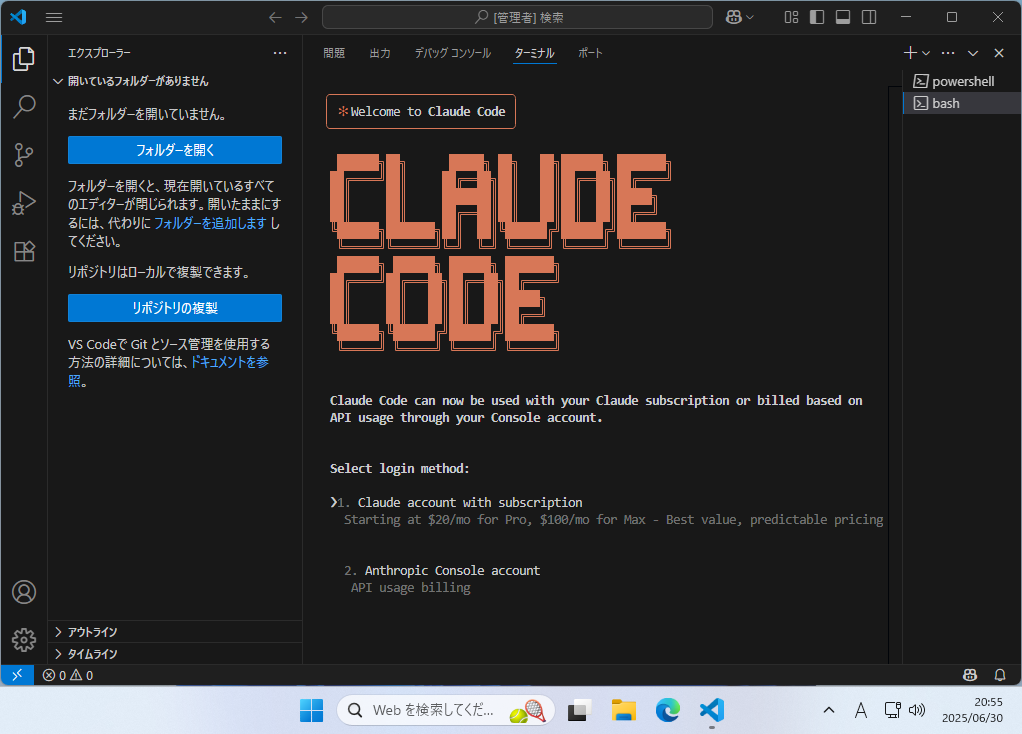The height and width of the screenshot is (734, 1022).
Task: Click the remote window indicator in status bar
Action: point(18,675)
